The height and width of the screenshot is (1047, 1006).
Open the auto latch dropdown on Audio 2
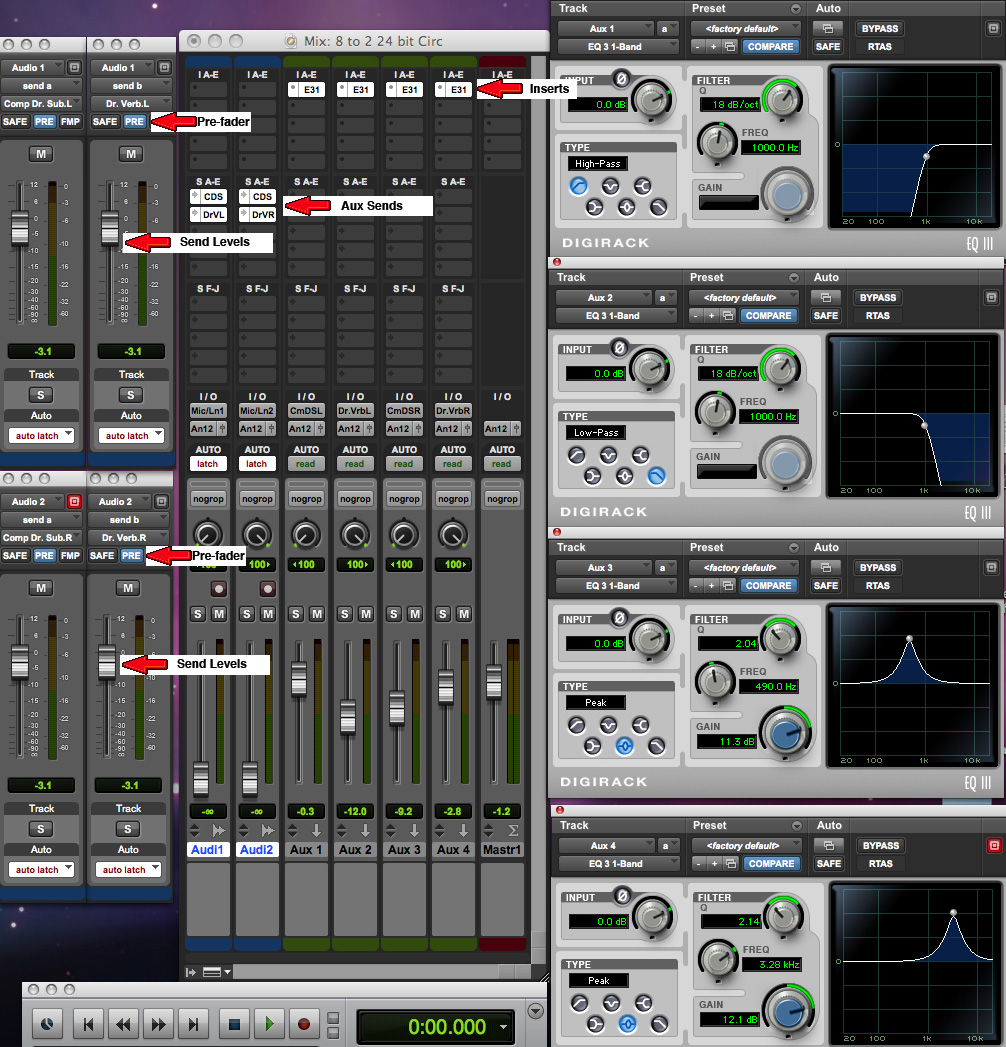[41, 870]
